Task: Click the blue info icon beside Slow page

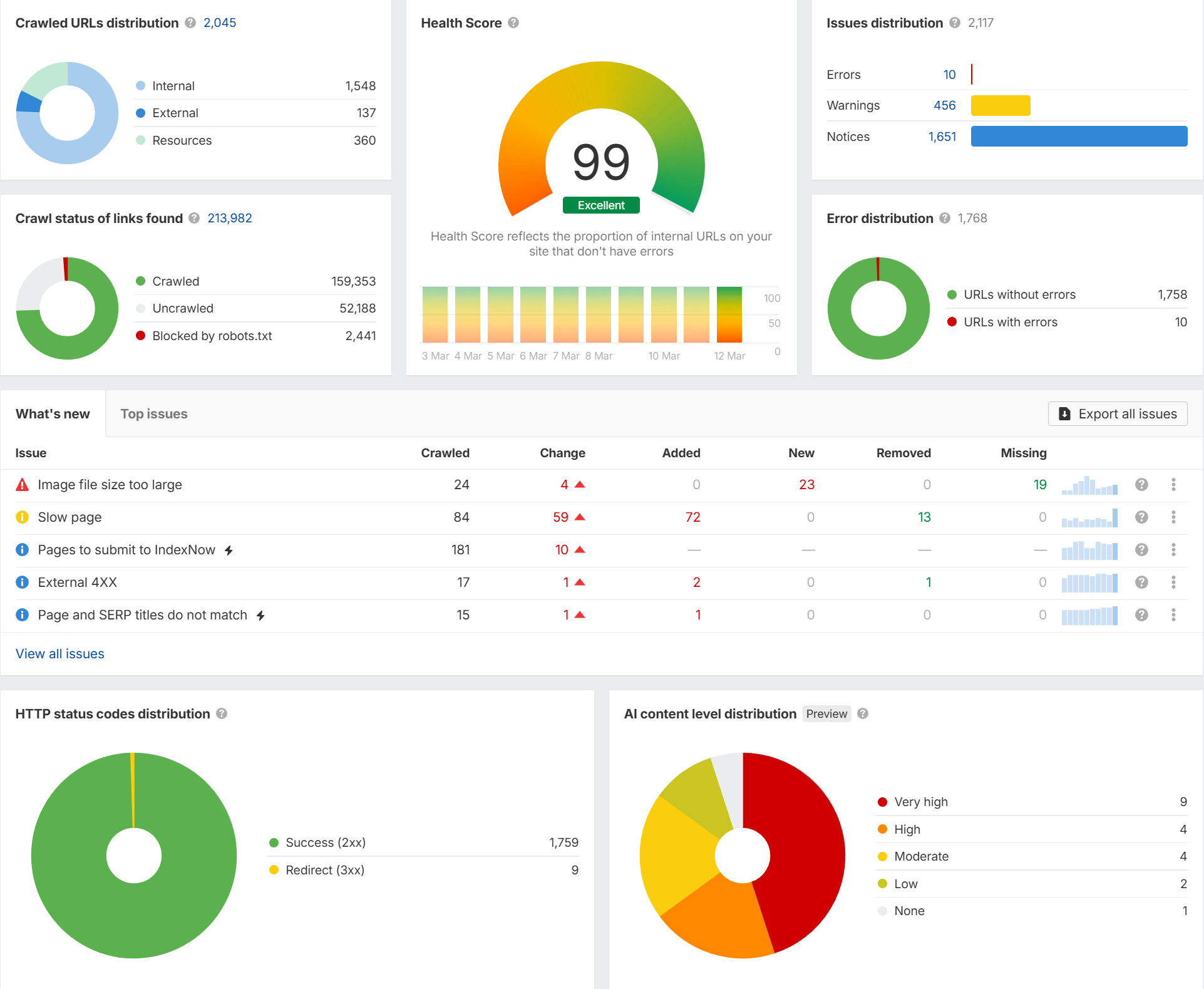Action: pyautogui.click(x=22, y=517)
